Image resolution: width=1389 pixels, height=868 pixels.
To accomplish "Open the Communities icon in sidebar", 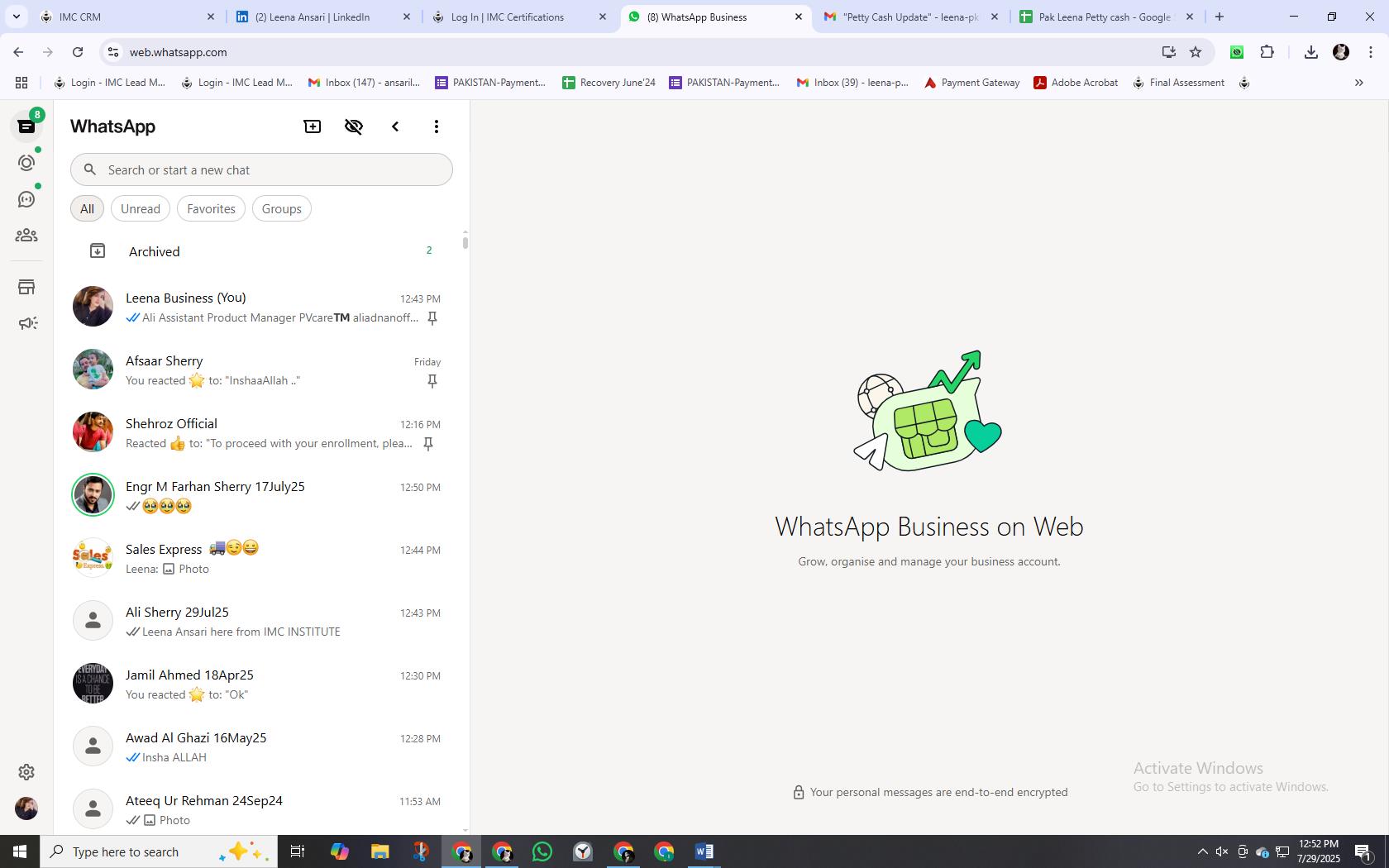I will click(26, 236).
